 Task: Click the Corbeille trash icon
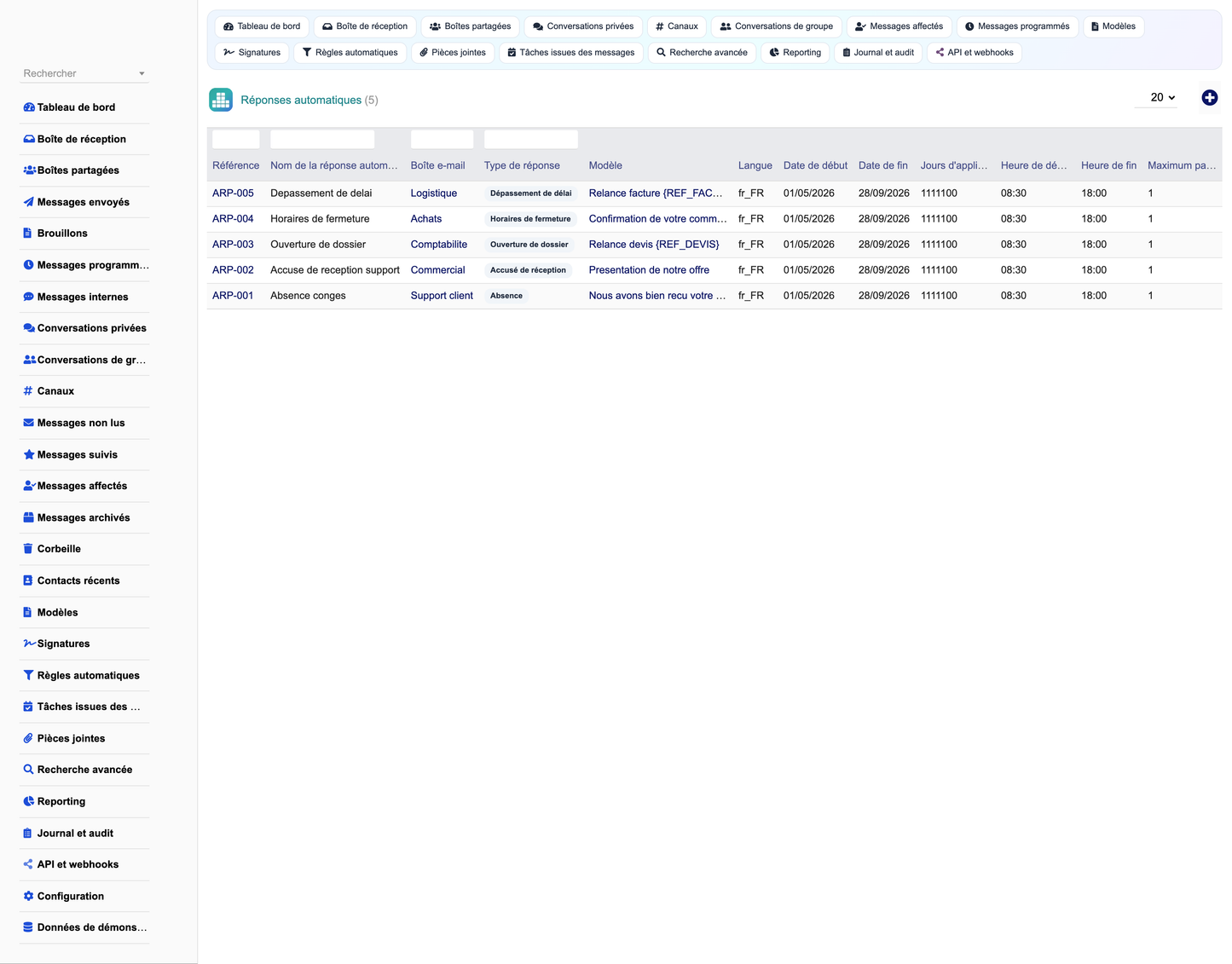pyautogui.click(x=28, y=549)
